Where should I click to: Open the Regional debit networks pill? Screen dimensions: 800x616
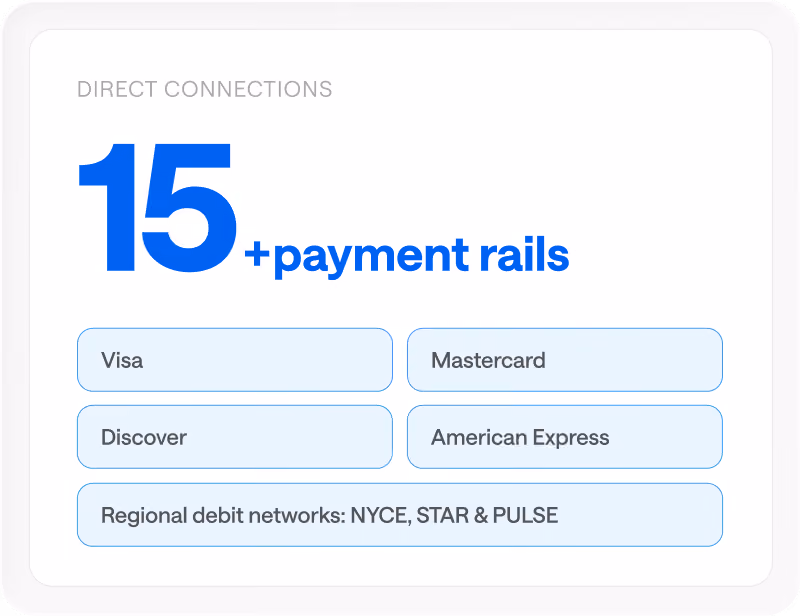pyautogui.click(x=399, y=515)
